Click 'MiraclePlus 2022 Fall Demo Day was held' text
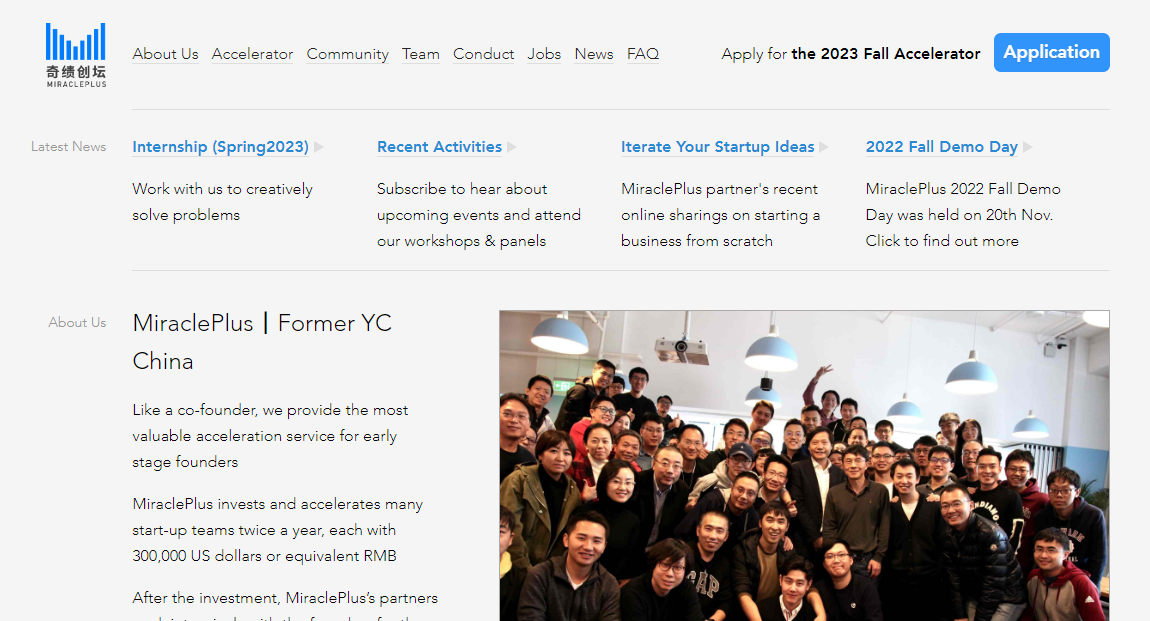 click(963, 215)
